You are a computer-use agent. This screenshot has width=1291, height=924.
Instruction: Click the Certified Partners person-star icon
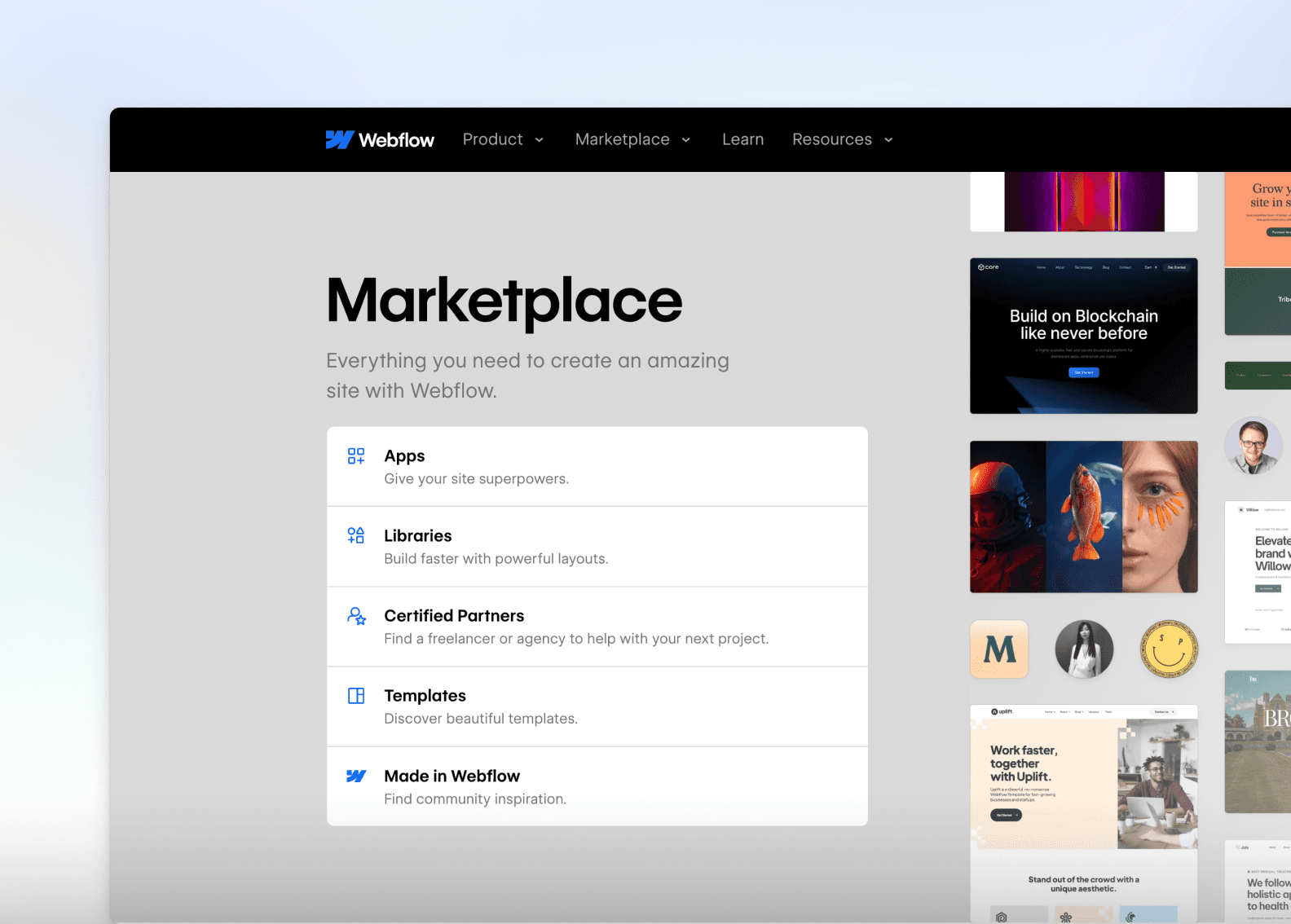pyautogui.click(x=356, y=616)
